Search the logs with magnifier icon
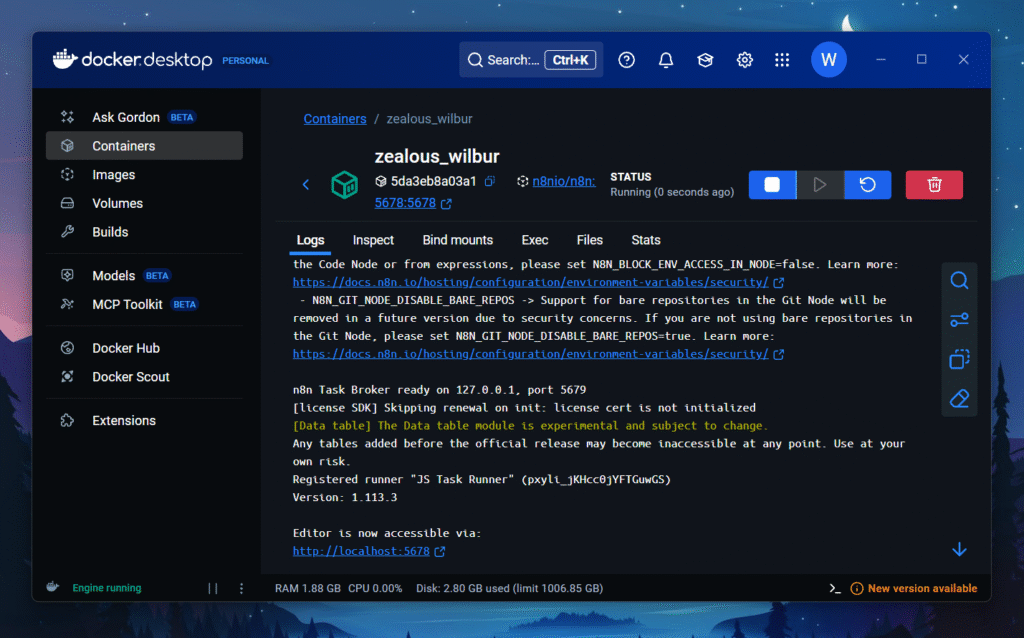Viewport: 1024px width, 638px height. 959,281
